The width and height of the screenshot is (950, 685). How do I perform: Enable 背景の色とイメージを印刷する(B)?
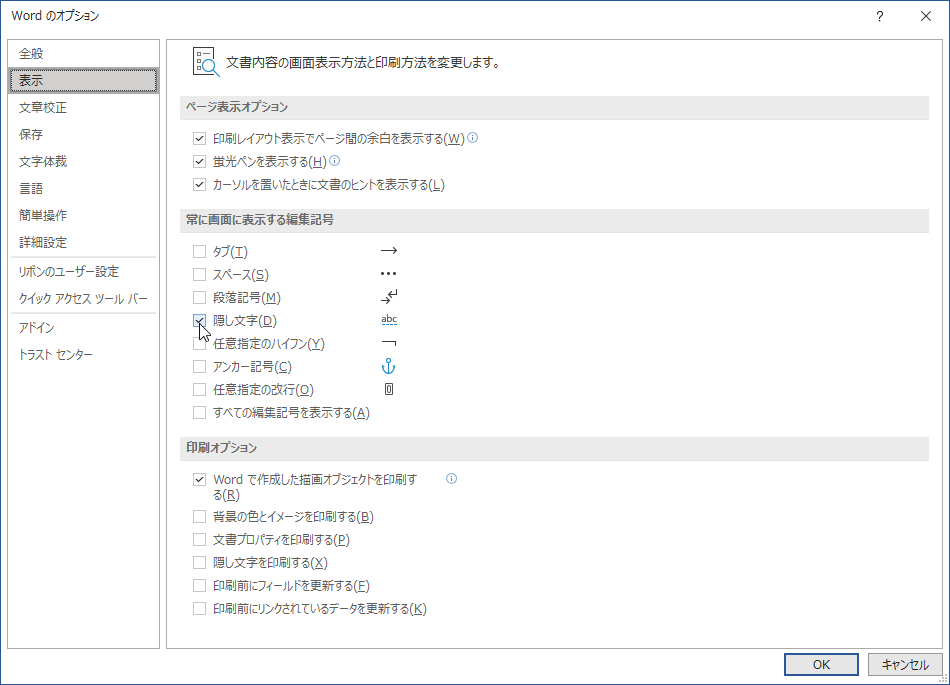199,517
